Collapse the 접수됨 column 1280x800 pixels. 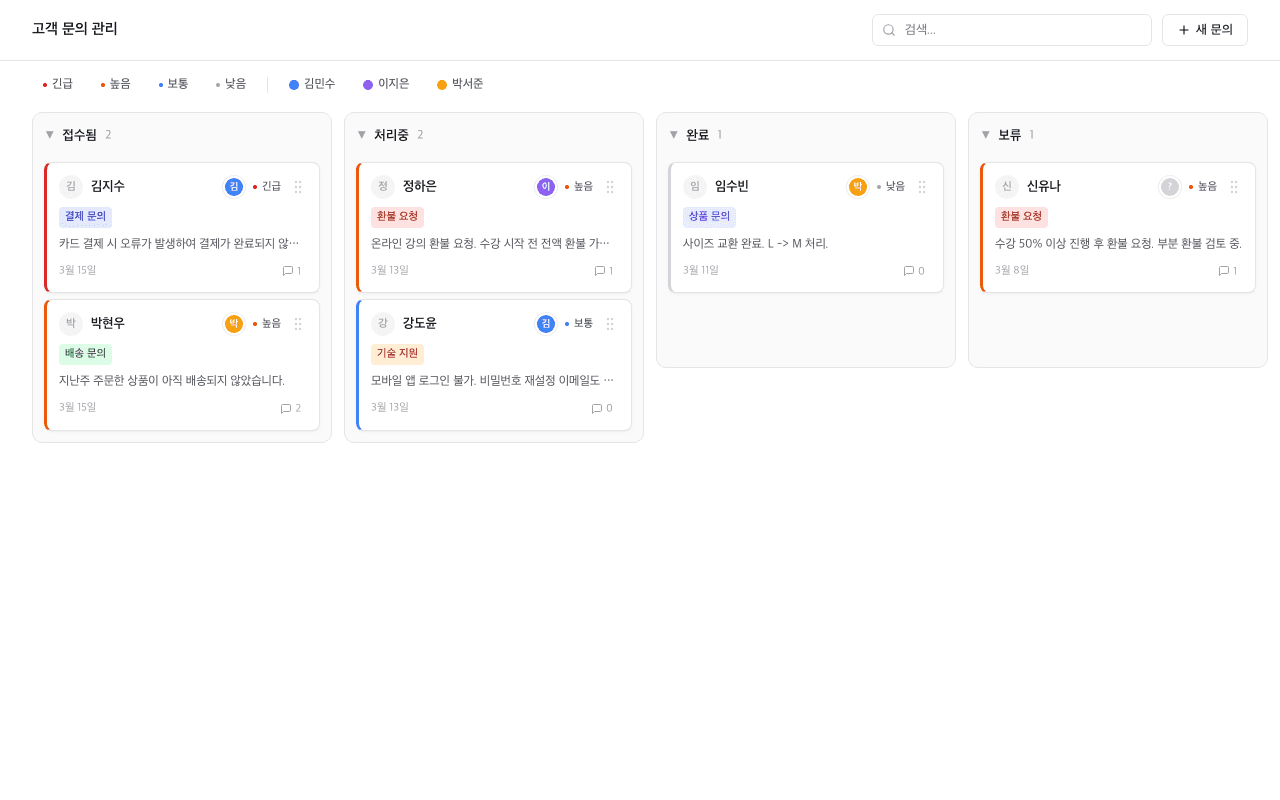(x=48, y=134)
